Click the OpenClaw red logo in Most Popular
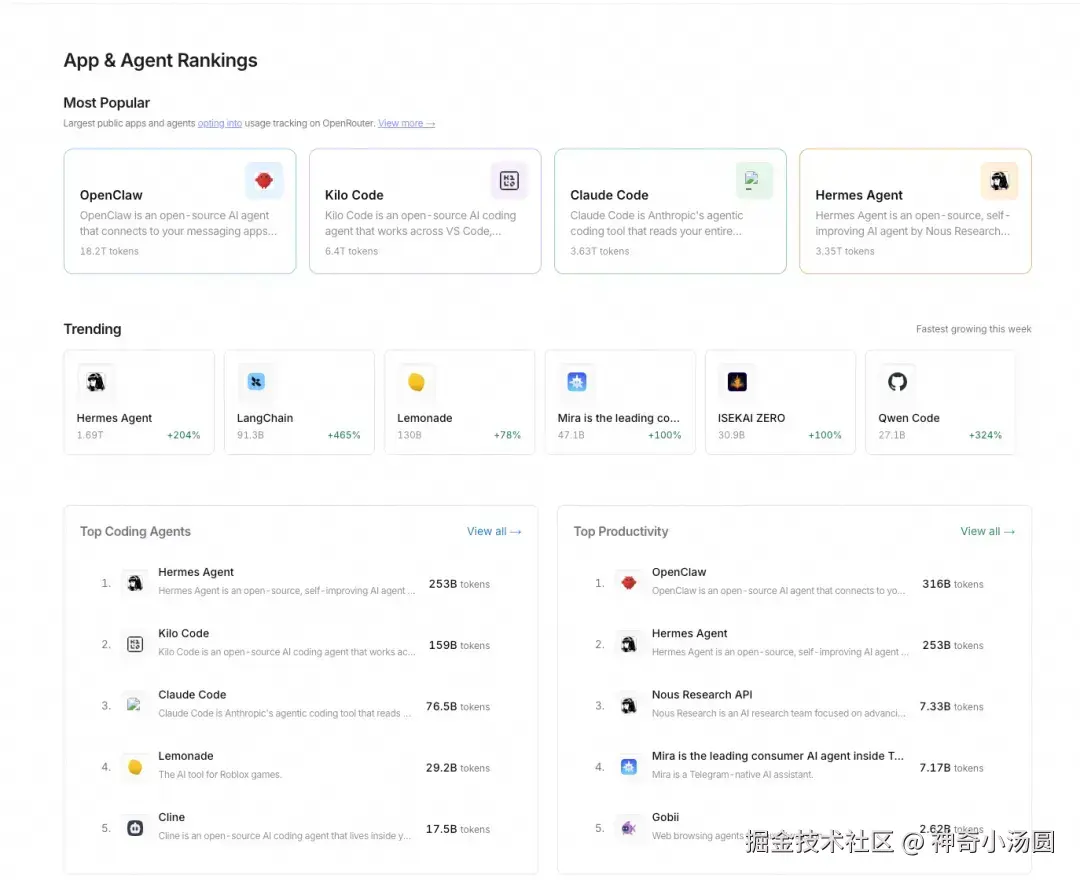 click(264, 180)
